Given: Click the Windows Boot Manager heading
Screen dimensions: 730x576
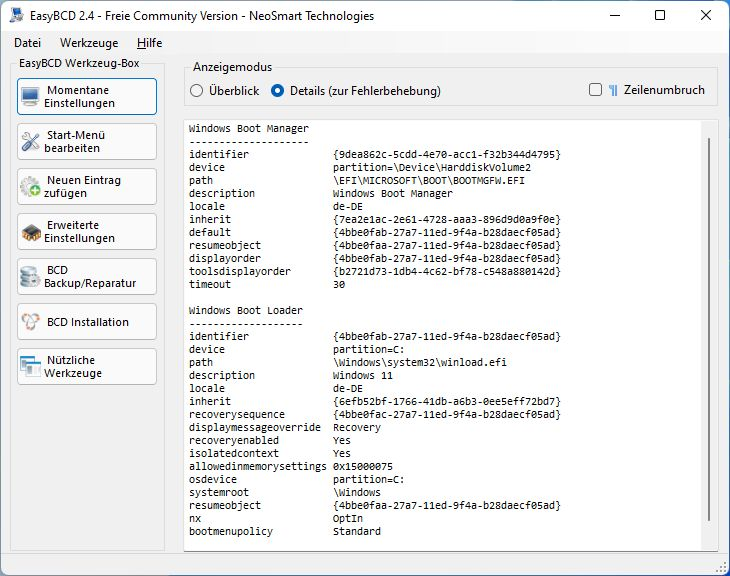Looking at the screenshot, I should pos(249,129).
